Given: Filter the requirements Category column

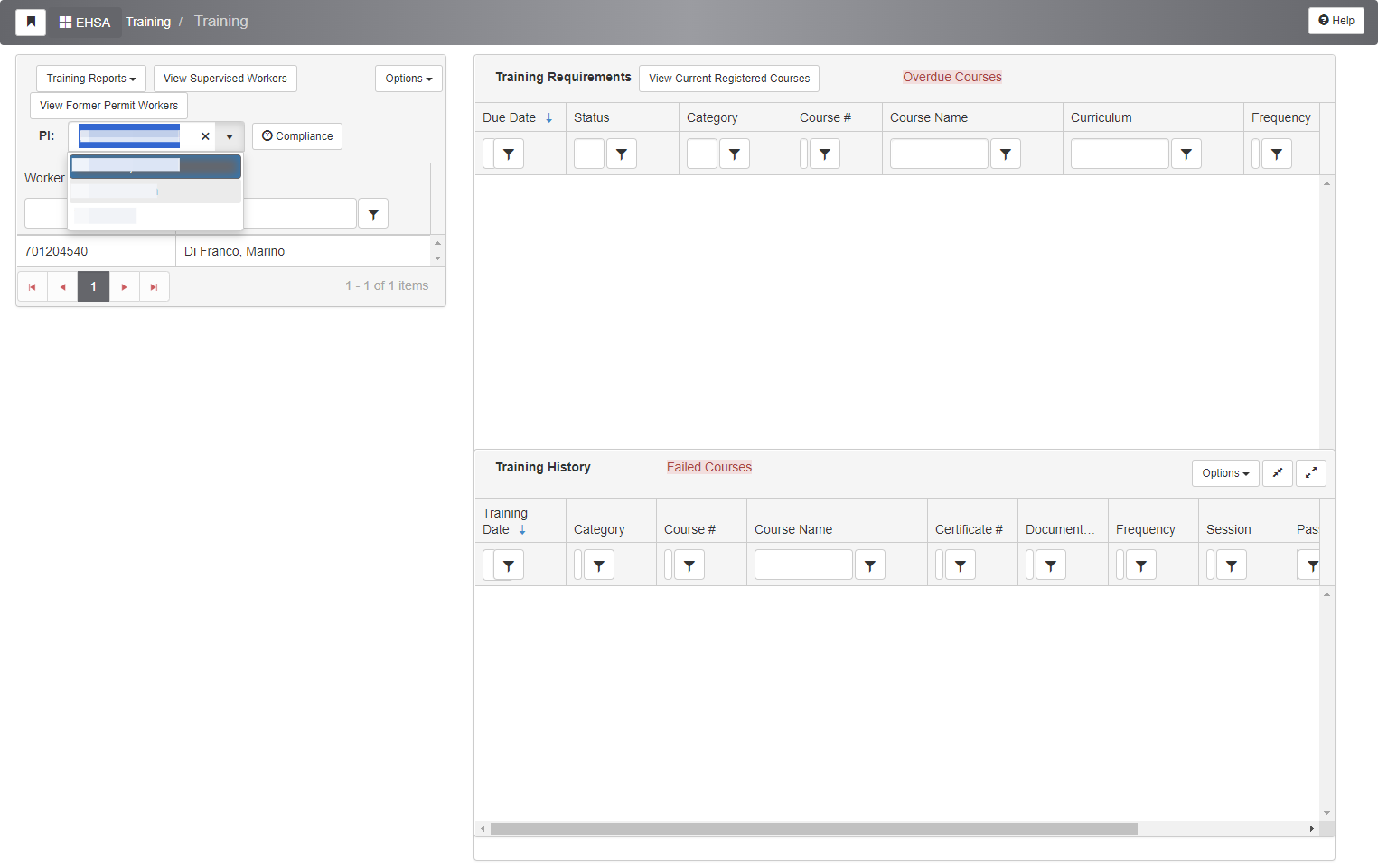Looking at the screenshot, I should (x=735, y=154).
